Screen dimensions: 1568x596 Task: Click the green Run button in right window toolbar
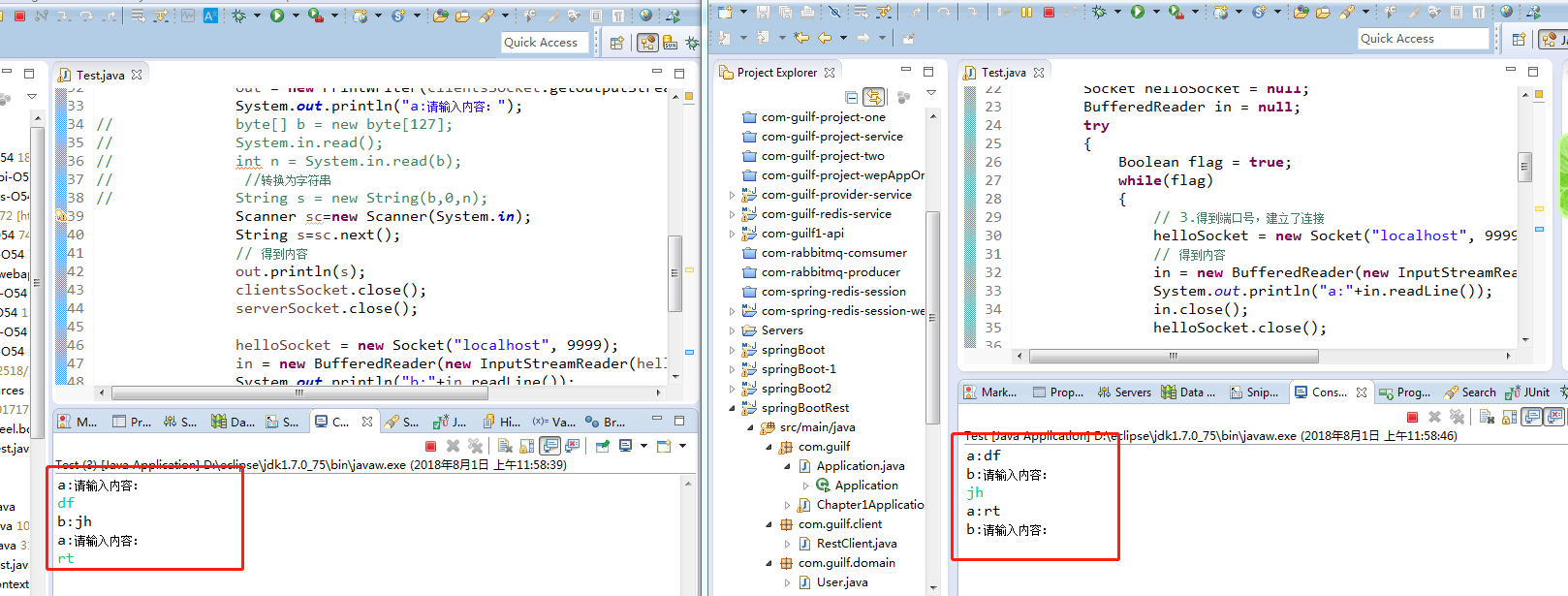pyautogui.click(x=1138, y=12)
